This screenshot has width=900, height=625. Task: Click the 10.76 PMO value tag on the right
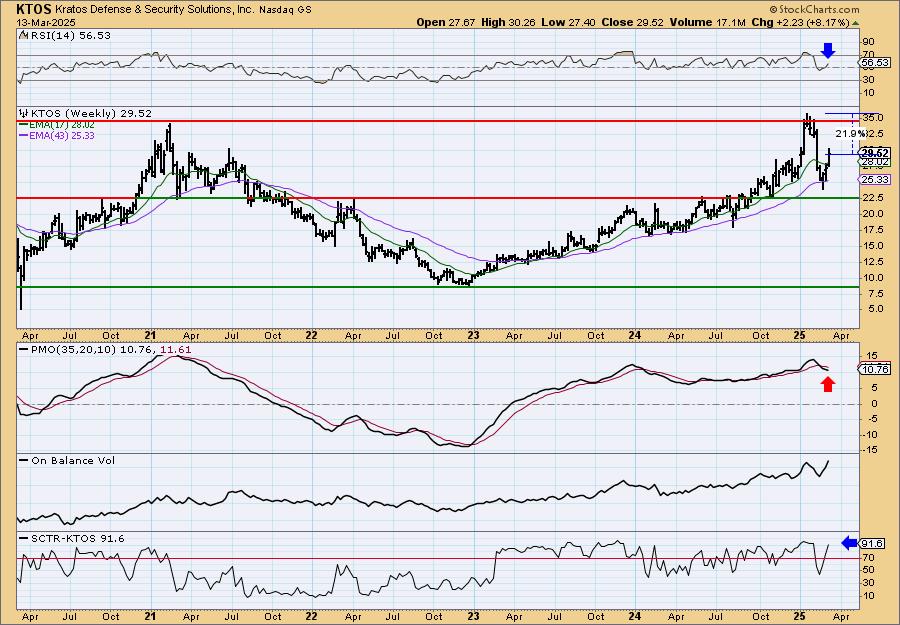(875, 370)
